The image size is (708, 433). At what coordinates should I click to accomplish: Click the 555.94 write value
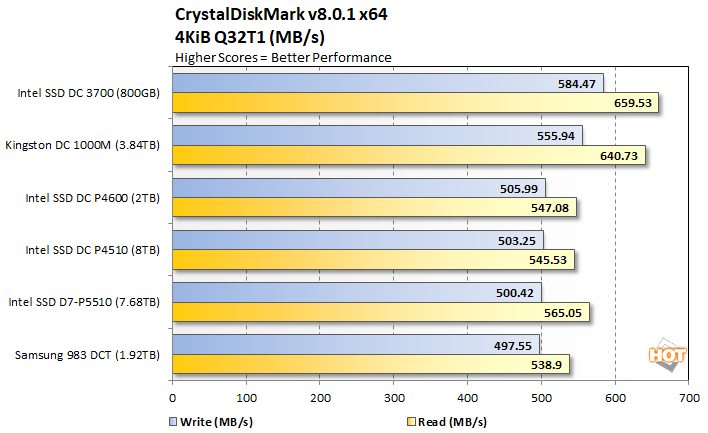555,136
